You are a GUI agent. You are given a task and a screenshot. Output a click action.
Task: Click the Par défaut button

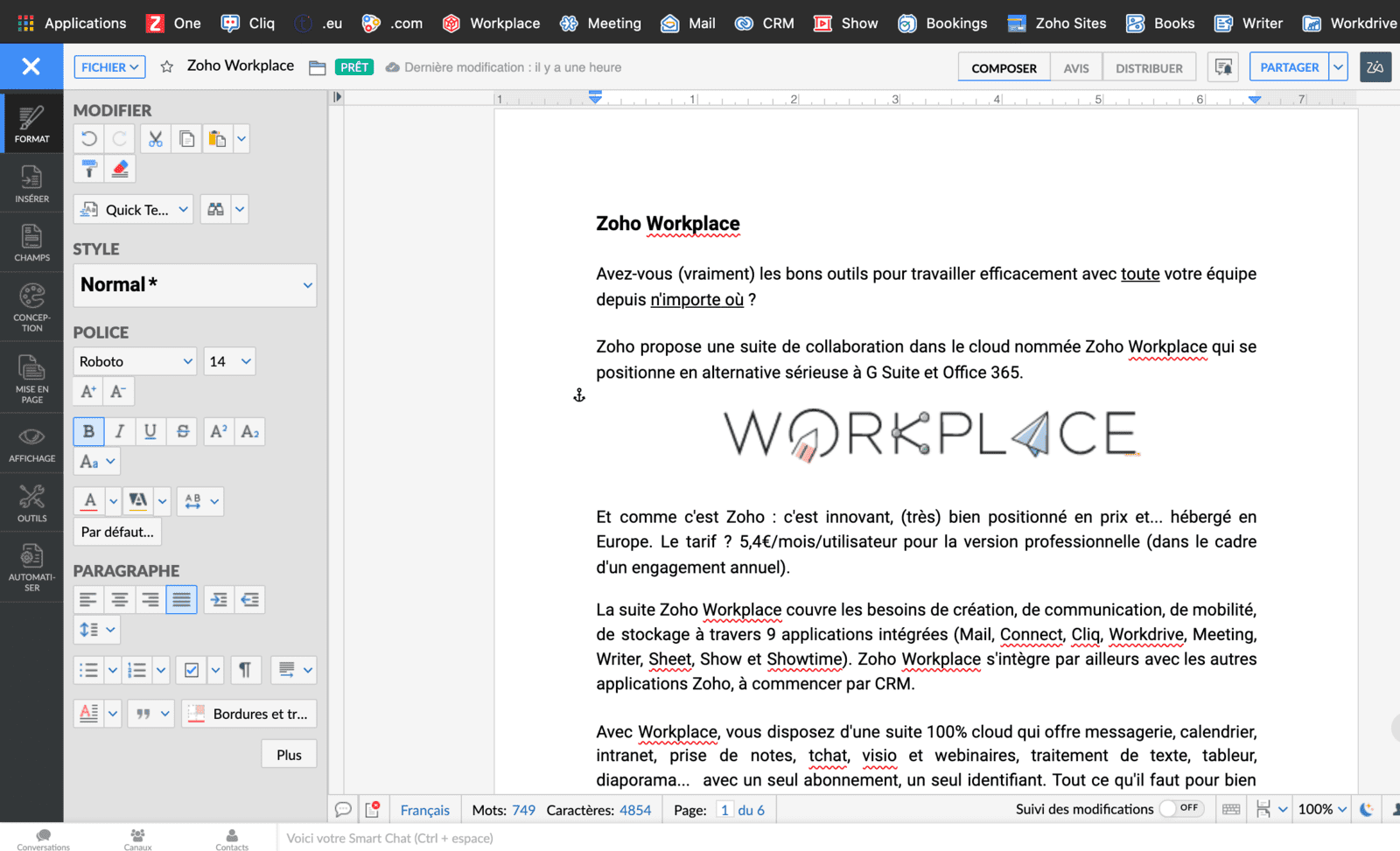click(x=117, y=532)
